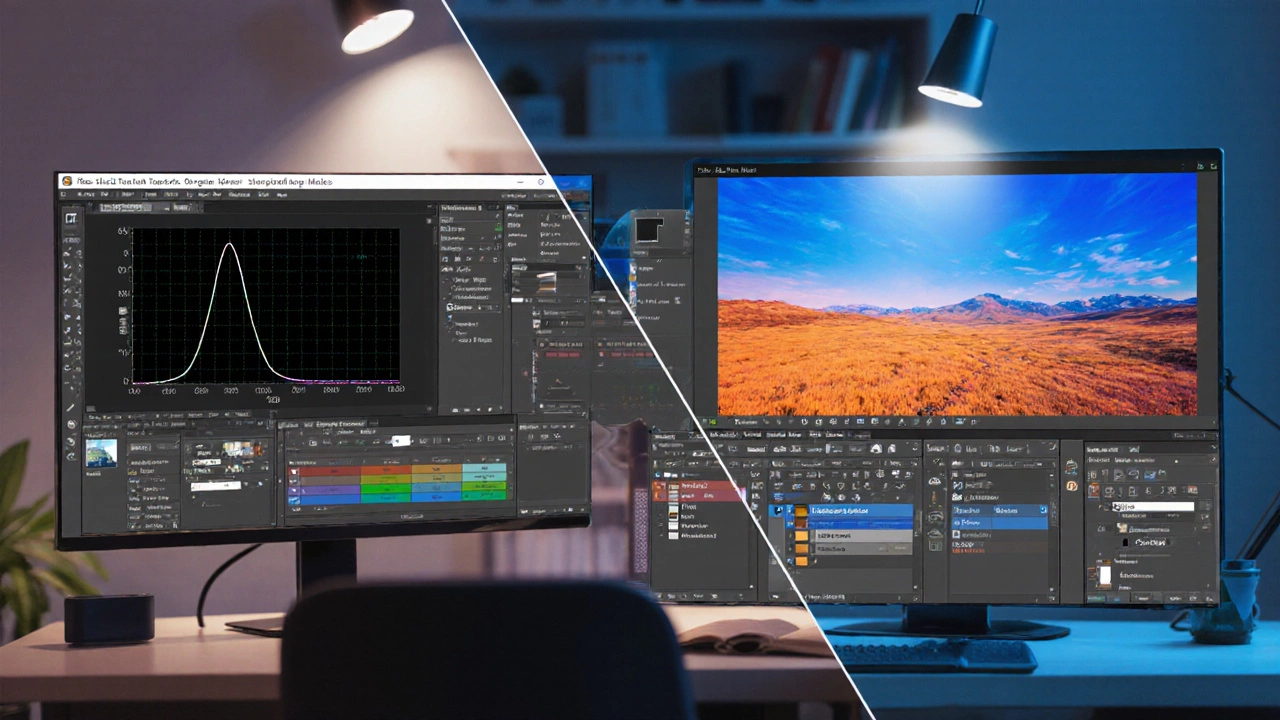Click the cyan cell in the top color grid row
Image resolution: width=1280 pixels, height=720 pixels.
pos(486,469)
